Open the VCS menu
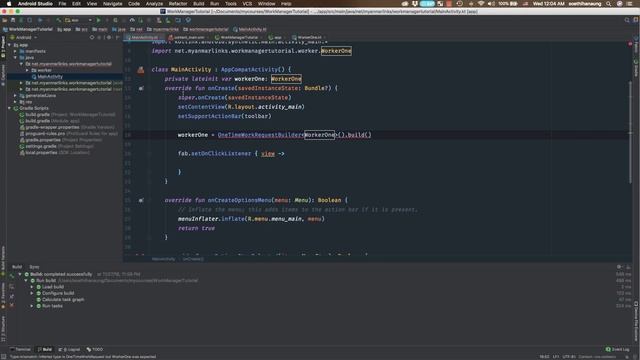 pyautogui.click(x=247, y=4)
